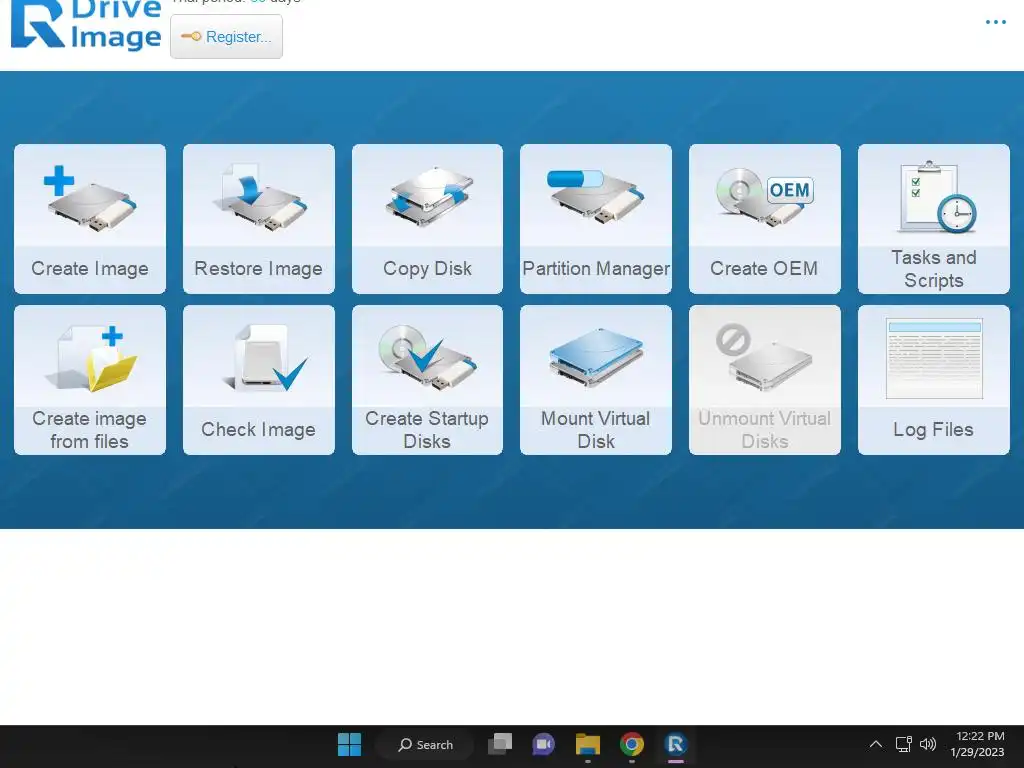Open network status tray icon
Viewport: 1024px width, 768px height.
pyautogui.click(x=903, y=744)
